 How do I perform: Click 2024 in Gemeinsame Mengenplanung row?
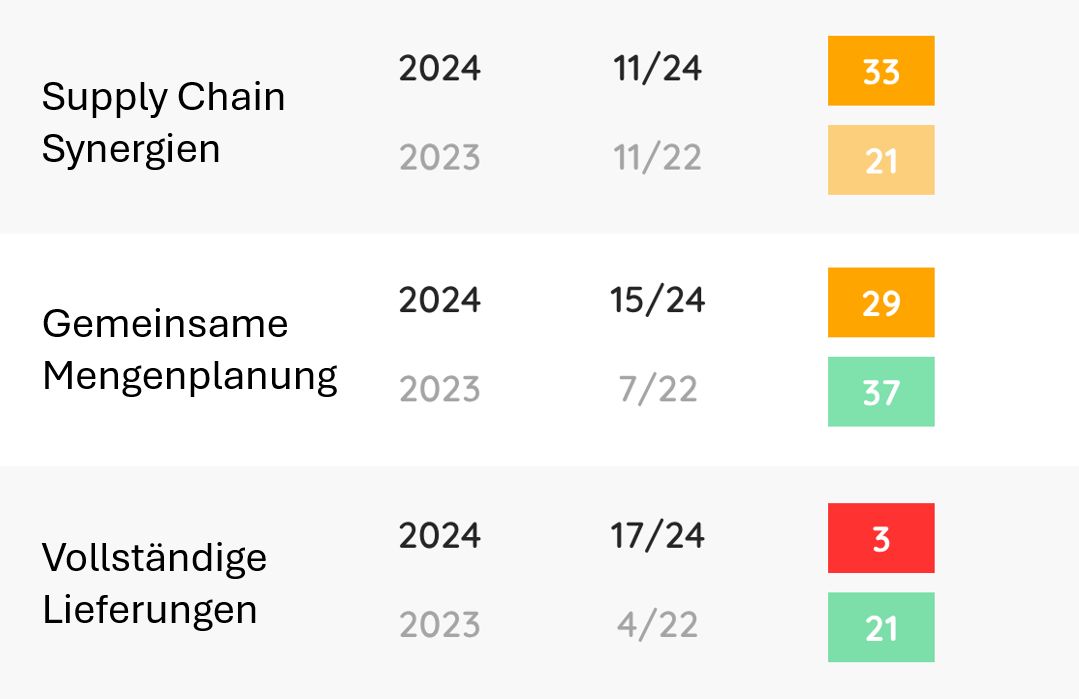(439, 299)
